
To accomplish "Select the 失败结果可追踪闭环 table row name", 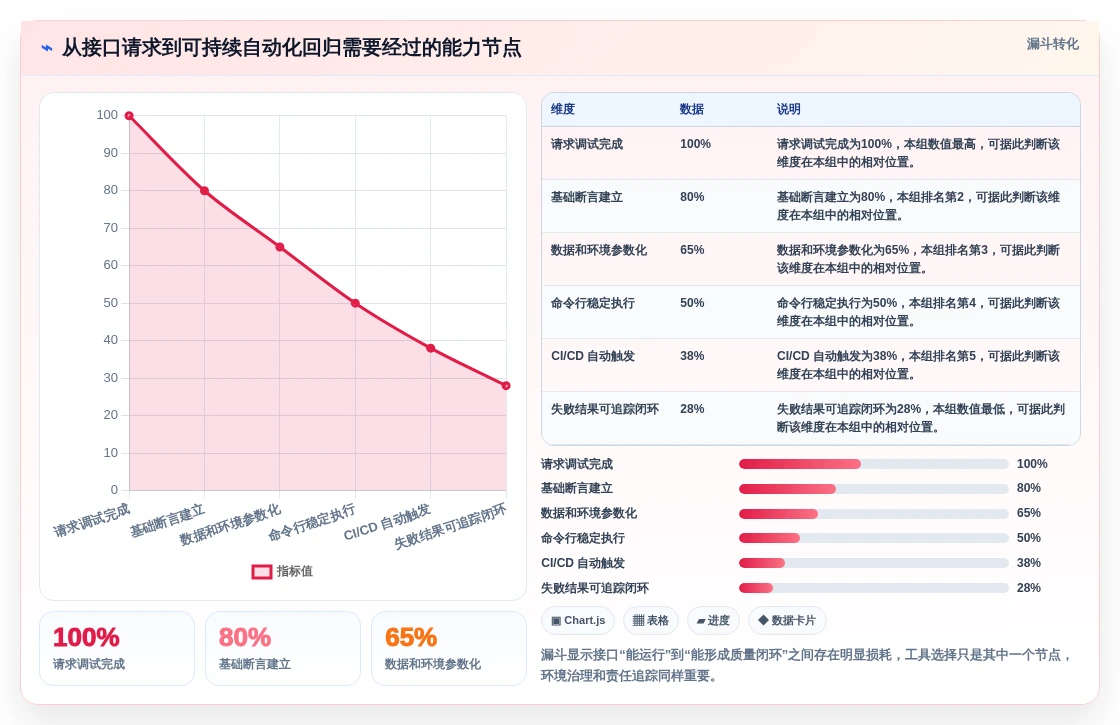I will pos(605,409).
